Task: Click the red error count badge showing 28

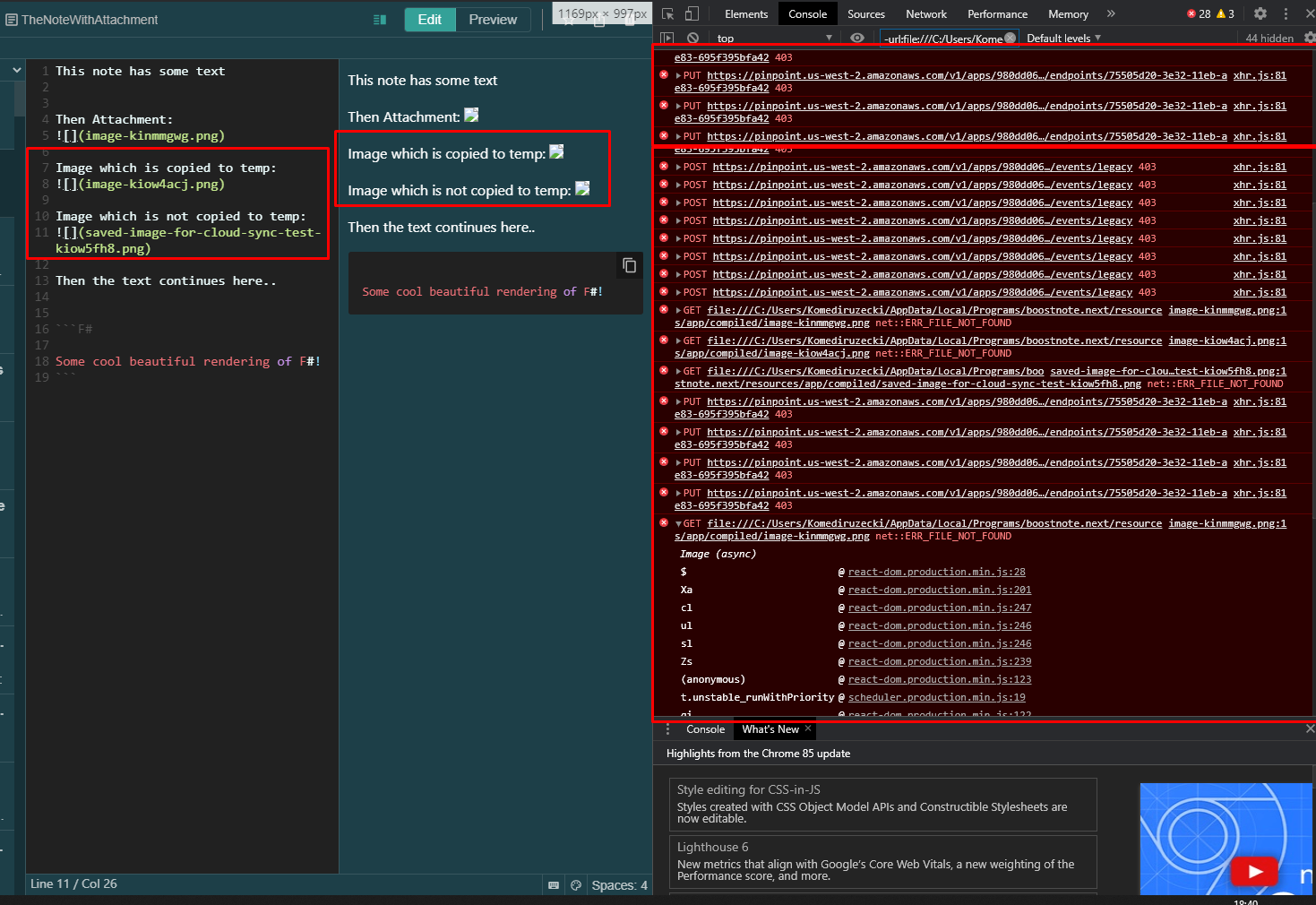Action: pos(1199,13)
